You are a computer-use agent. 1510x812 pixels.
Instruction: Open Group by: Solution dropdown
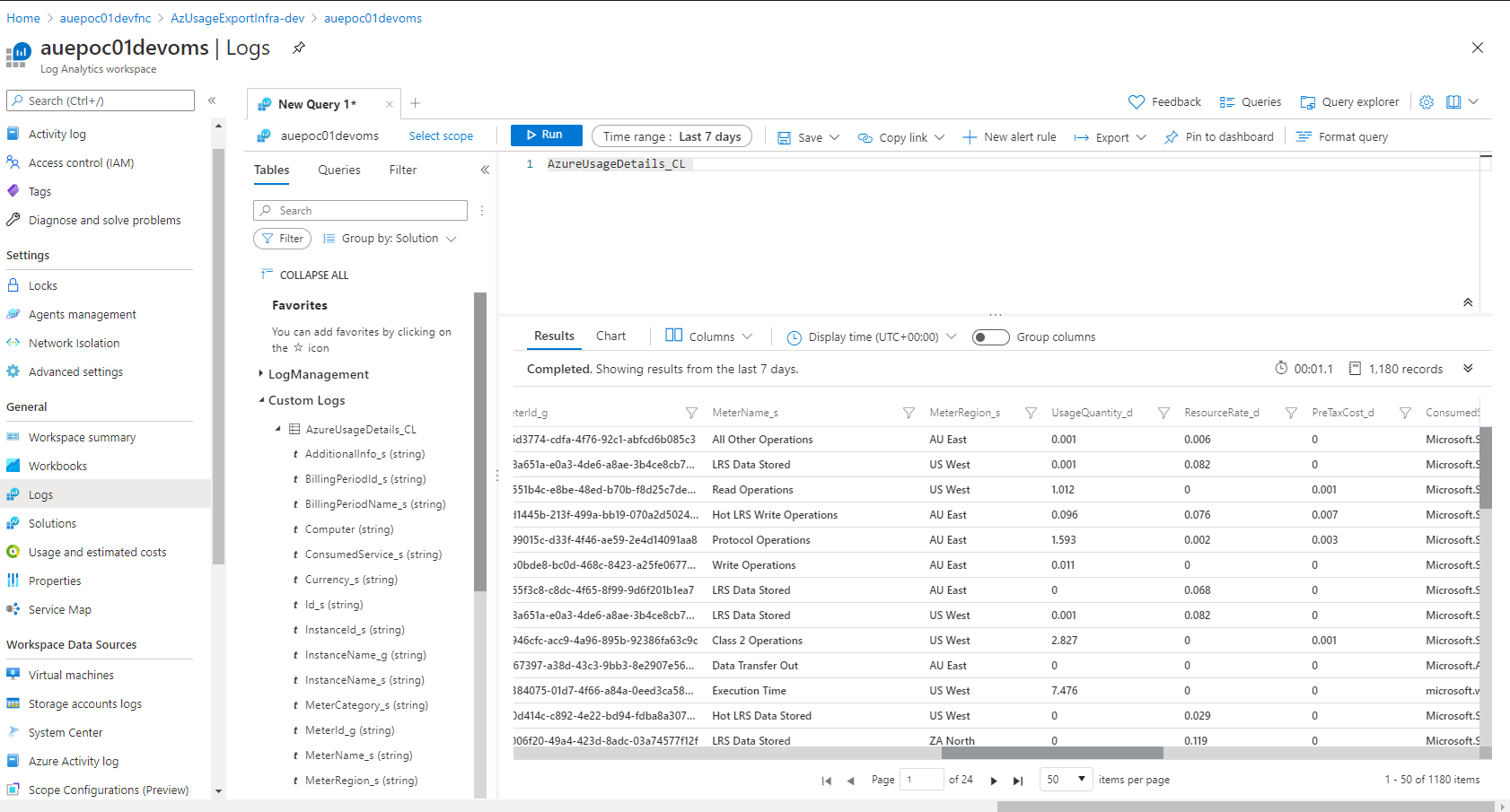[x=390, y=239]
